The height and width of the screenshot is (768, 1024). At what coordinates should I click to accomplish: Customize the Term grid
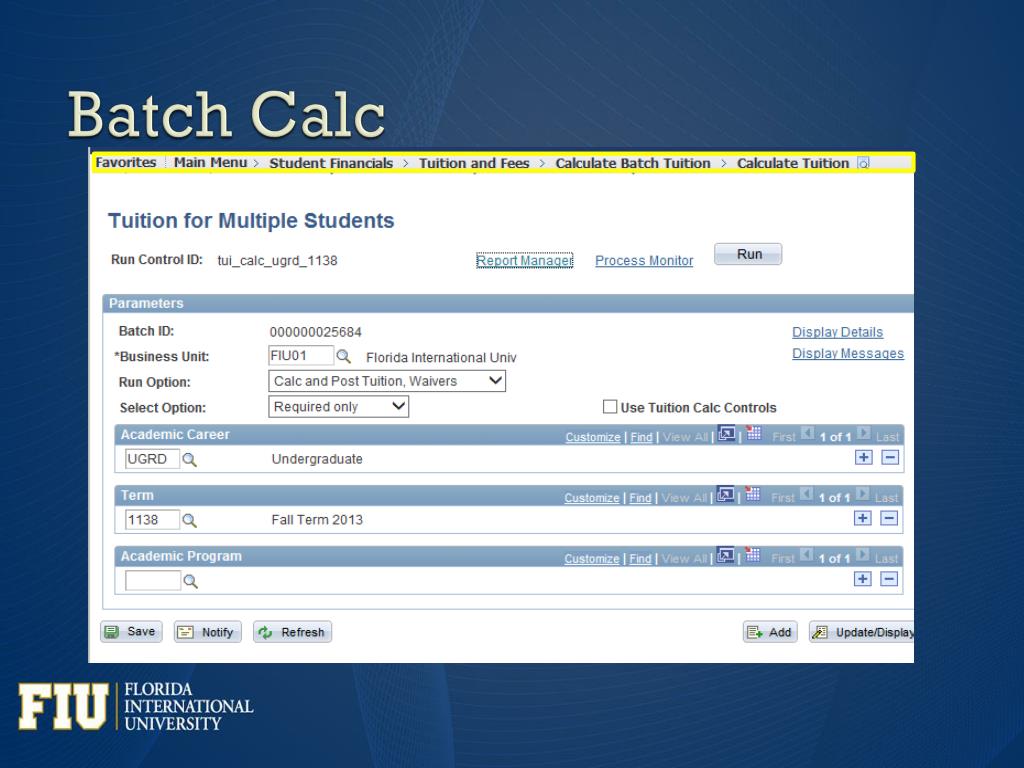[x=592, y=498]
